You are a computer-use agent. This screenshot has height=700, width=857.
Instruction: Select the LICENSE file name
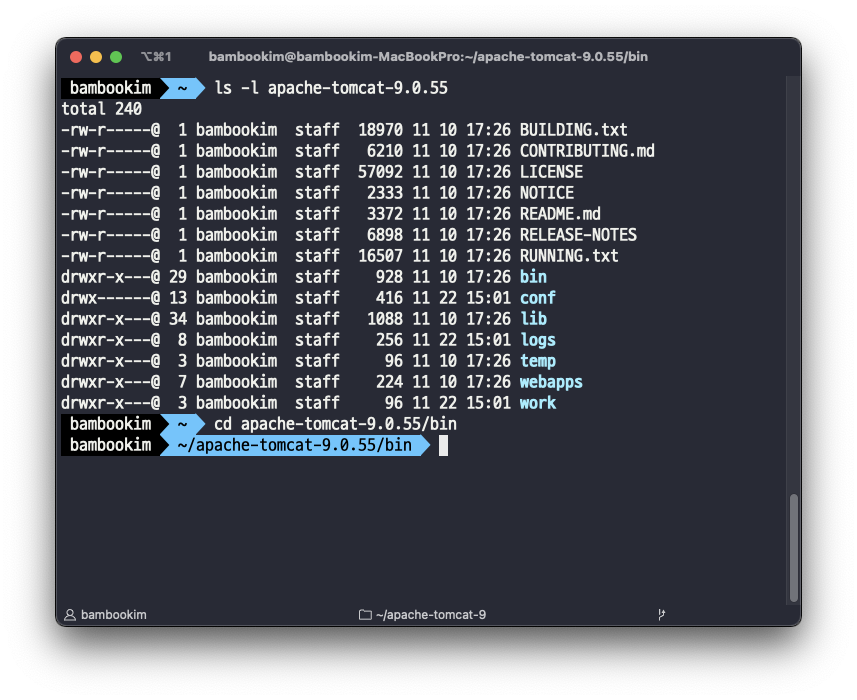click(551, 172)
